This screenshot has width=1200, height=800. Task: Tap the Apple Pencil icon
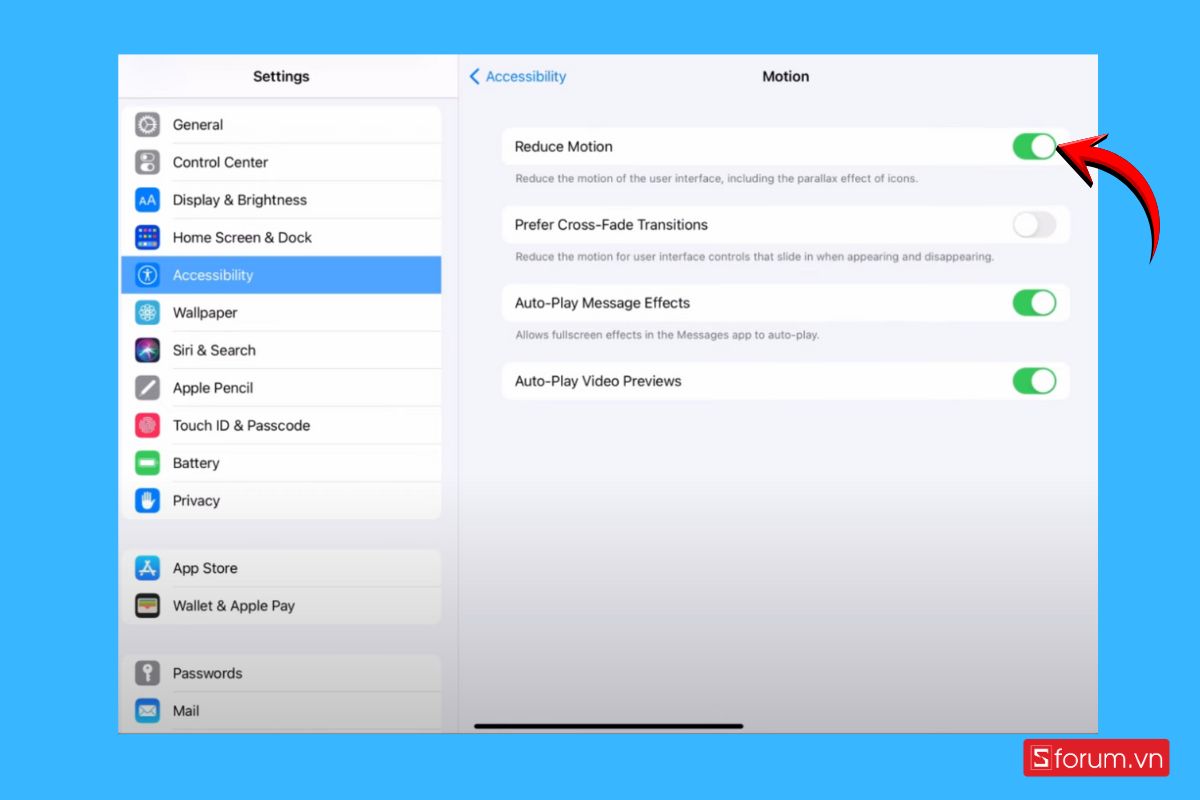click(148, 388)
